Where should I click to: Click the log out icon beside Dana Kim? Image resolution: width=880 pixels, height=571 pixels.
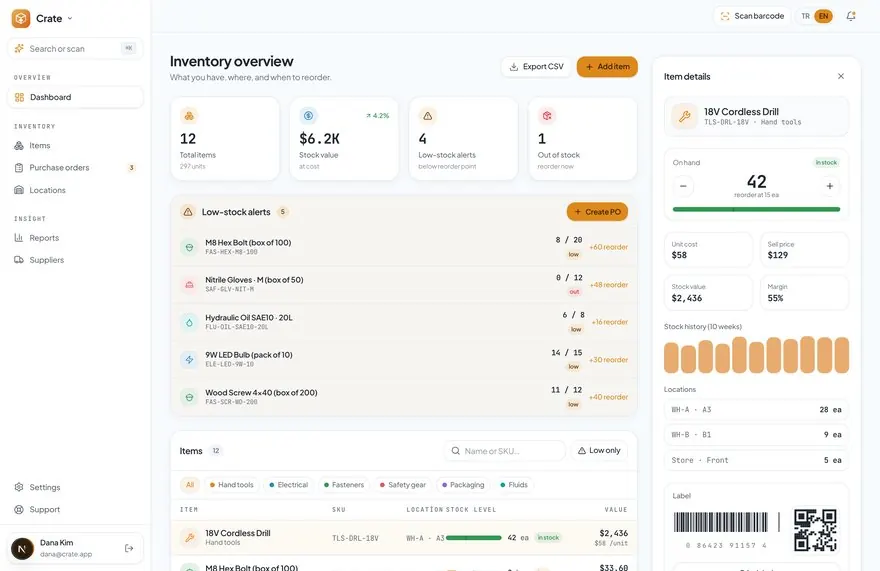coord(129,548)
